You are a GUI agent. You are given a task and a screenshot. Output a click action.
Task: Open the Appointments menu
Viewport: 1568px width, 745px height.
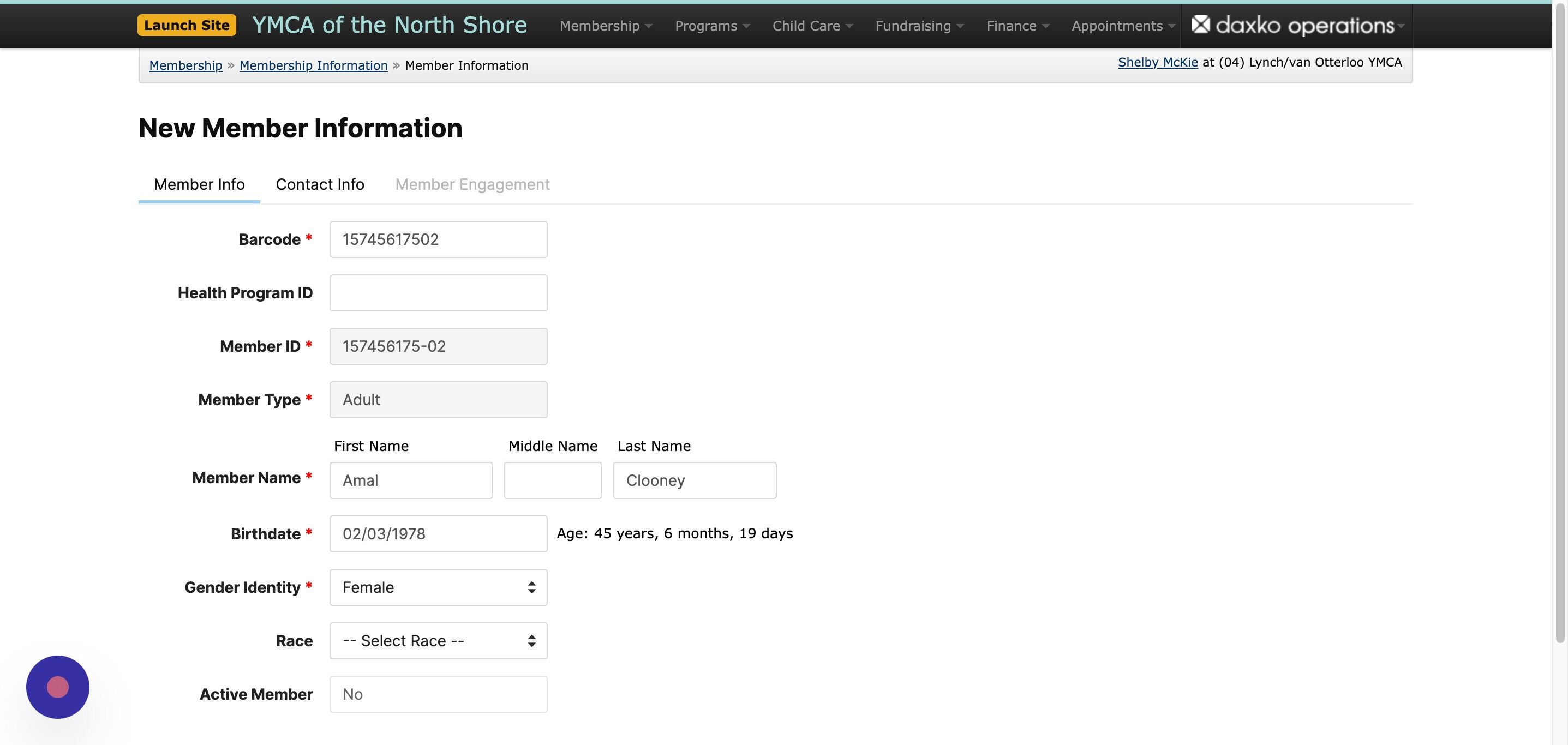(x=1123, y=26)
